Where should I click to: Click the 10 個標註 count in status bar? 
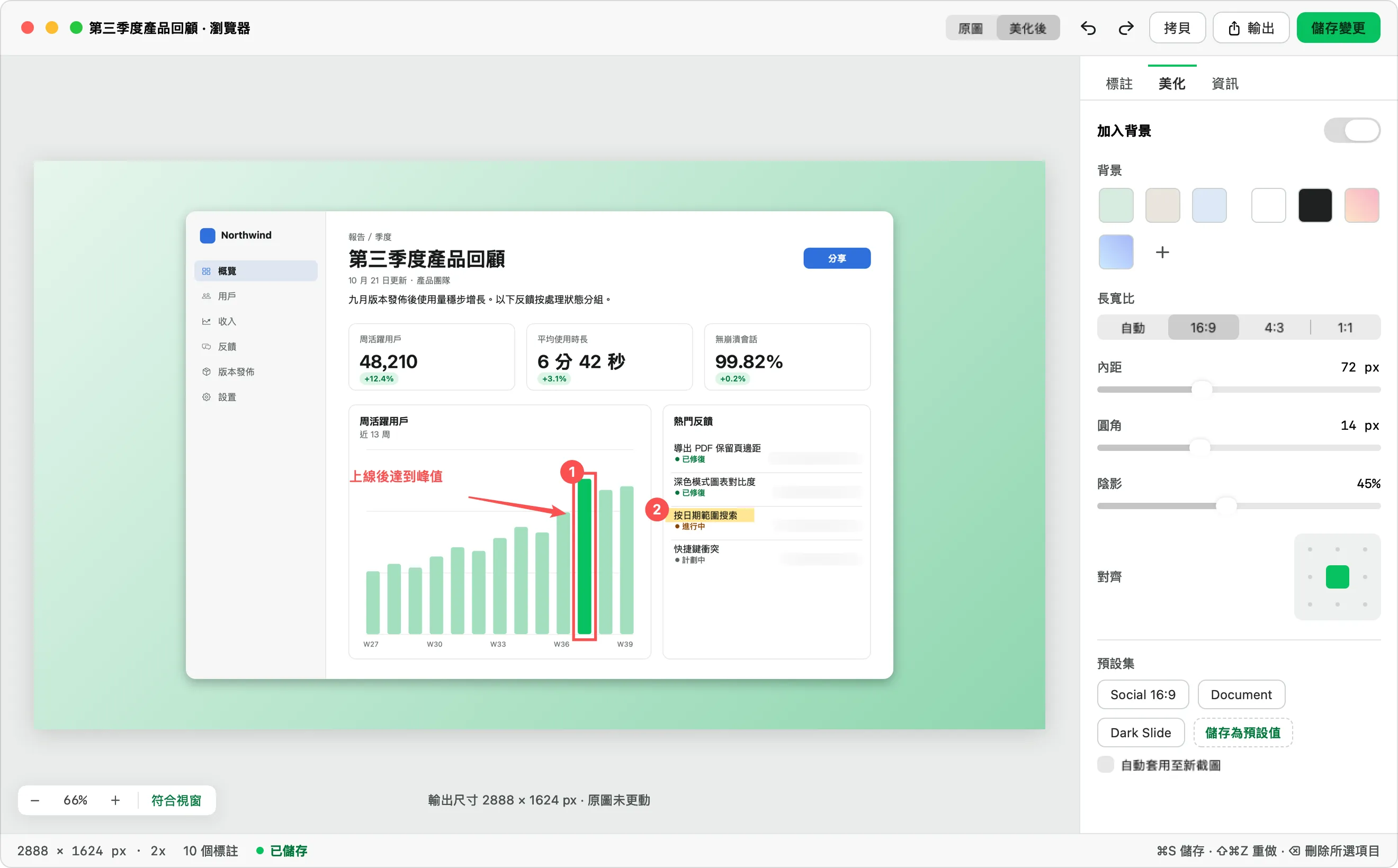(x=210, y=851)
